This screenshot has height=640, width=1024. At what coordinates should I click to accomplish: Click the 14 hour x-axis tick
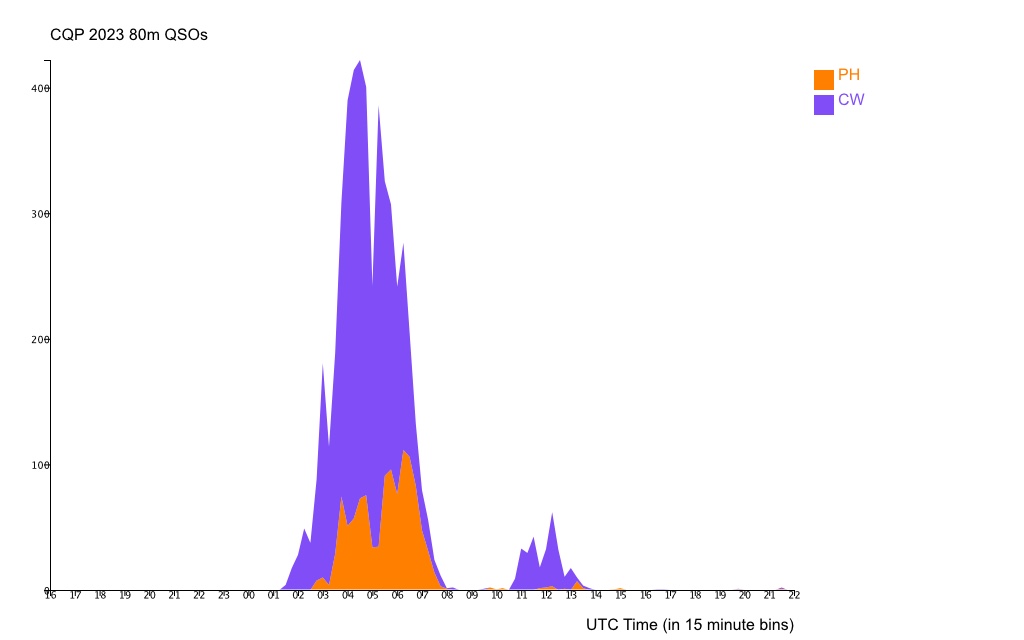(x=596, y=596)
